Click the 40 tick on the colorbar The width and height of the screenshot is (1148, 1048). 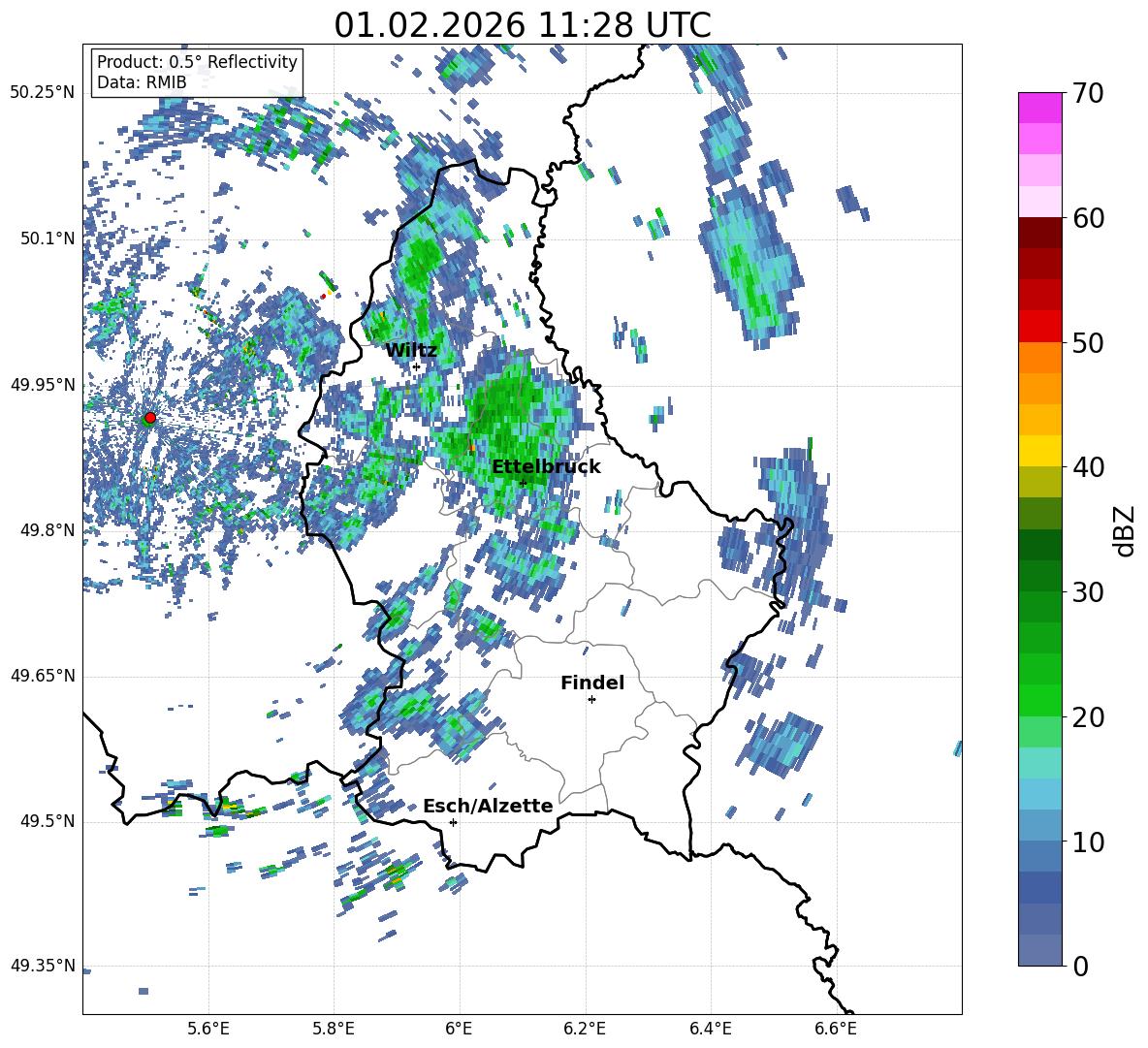coord(1088,467)
